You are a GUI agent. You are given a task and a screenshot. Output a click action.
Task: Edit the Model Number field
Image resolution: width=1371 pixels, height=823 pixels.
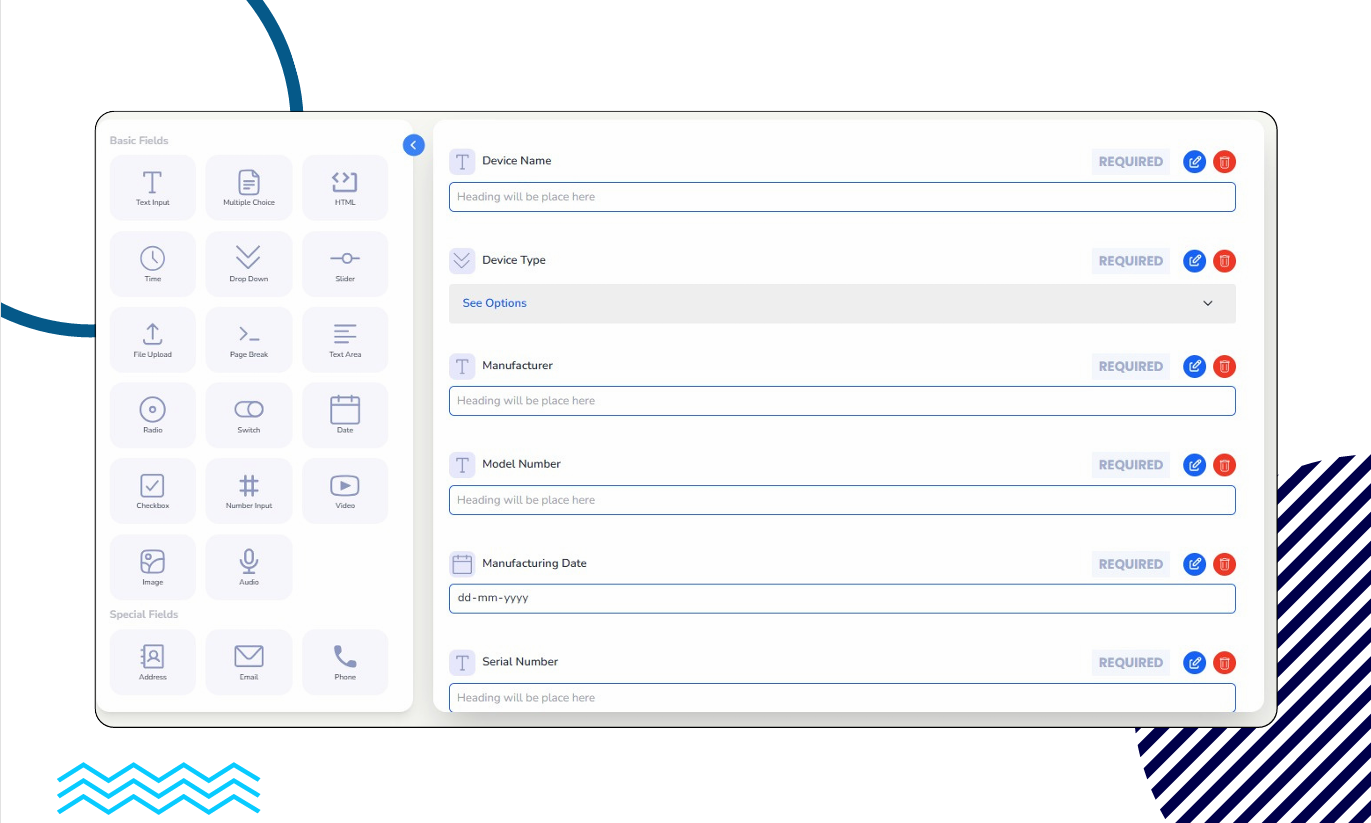coord(1194,465)
